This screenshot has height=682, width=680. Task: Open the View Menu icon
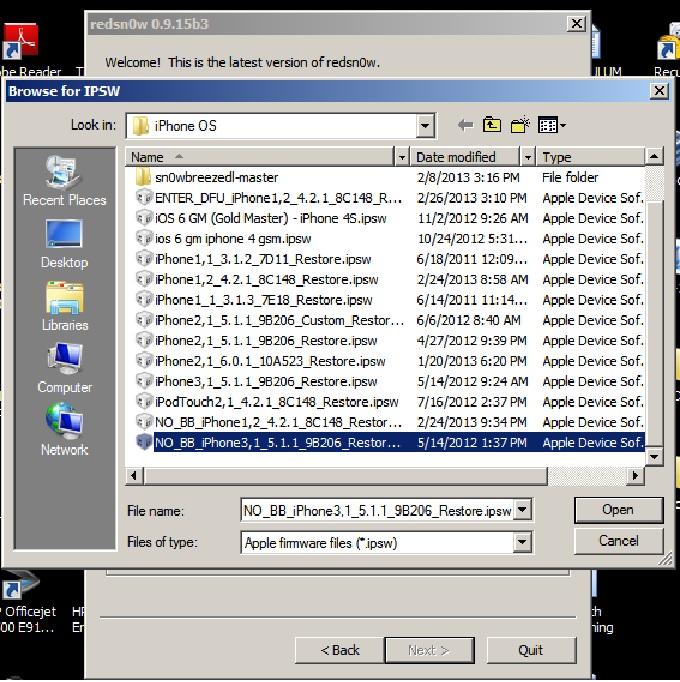click(x=547, y=126)
